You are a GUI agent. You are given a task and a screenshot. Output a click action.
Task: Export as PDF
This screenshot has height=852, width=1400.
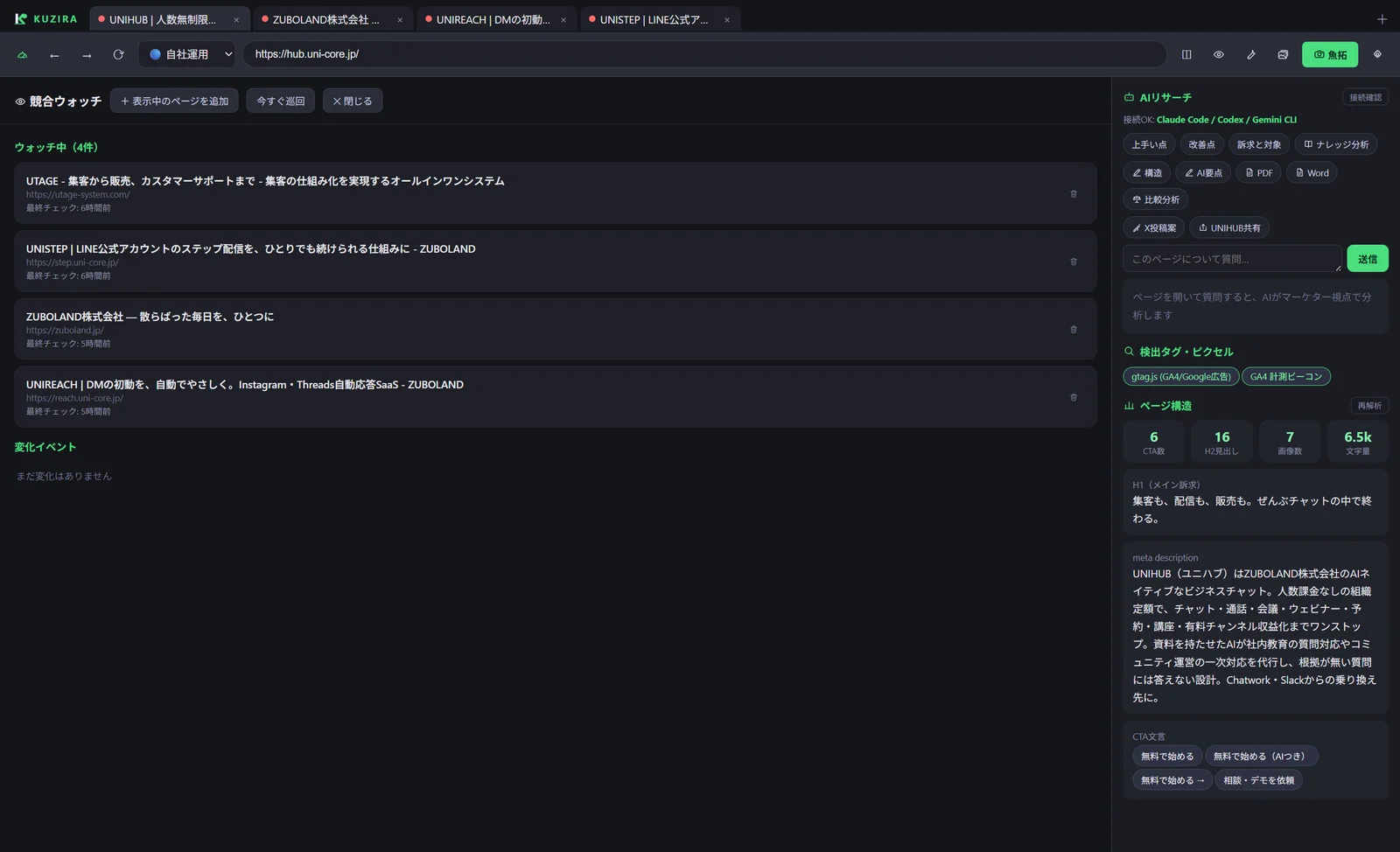(1259, 172)
